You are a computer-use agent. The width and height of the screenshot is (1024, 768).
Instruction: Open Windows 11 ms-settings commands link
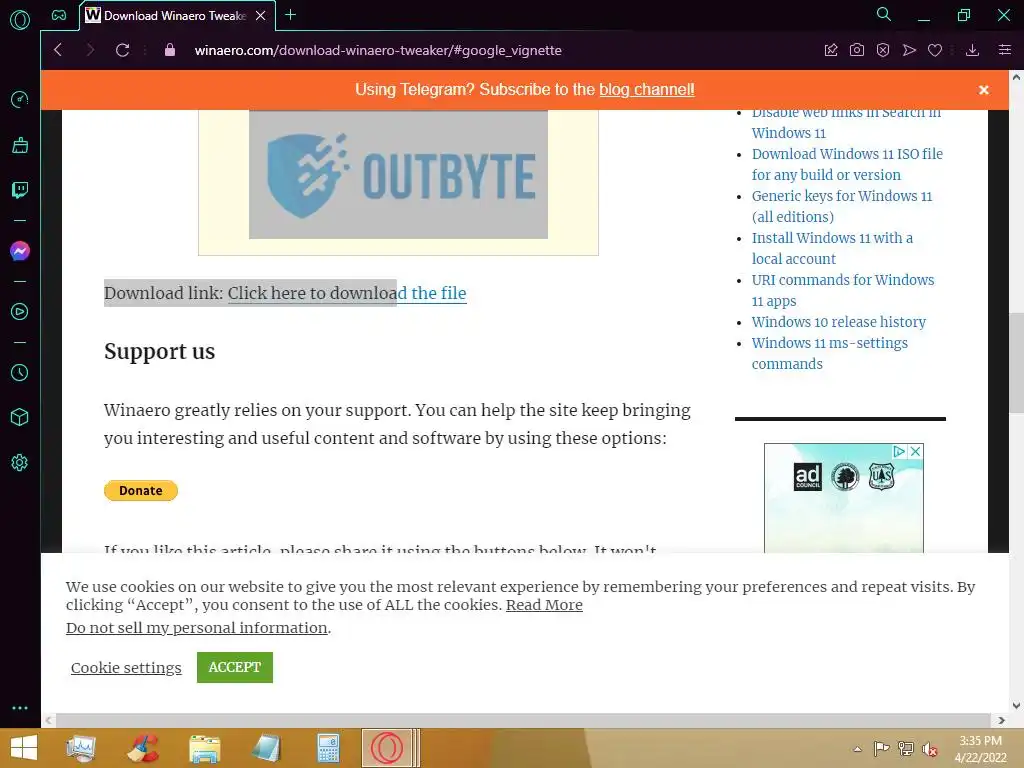pyautogui.click(x=829, y=353)
